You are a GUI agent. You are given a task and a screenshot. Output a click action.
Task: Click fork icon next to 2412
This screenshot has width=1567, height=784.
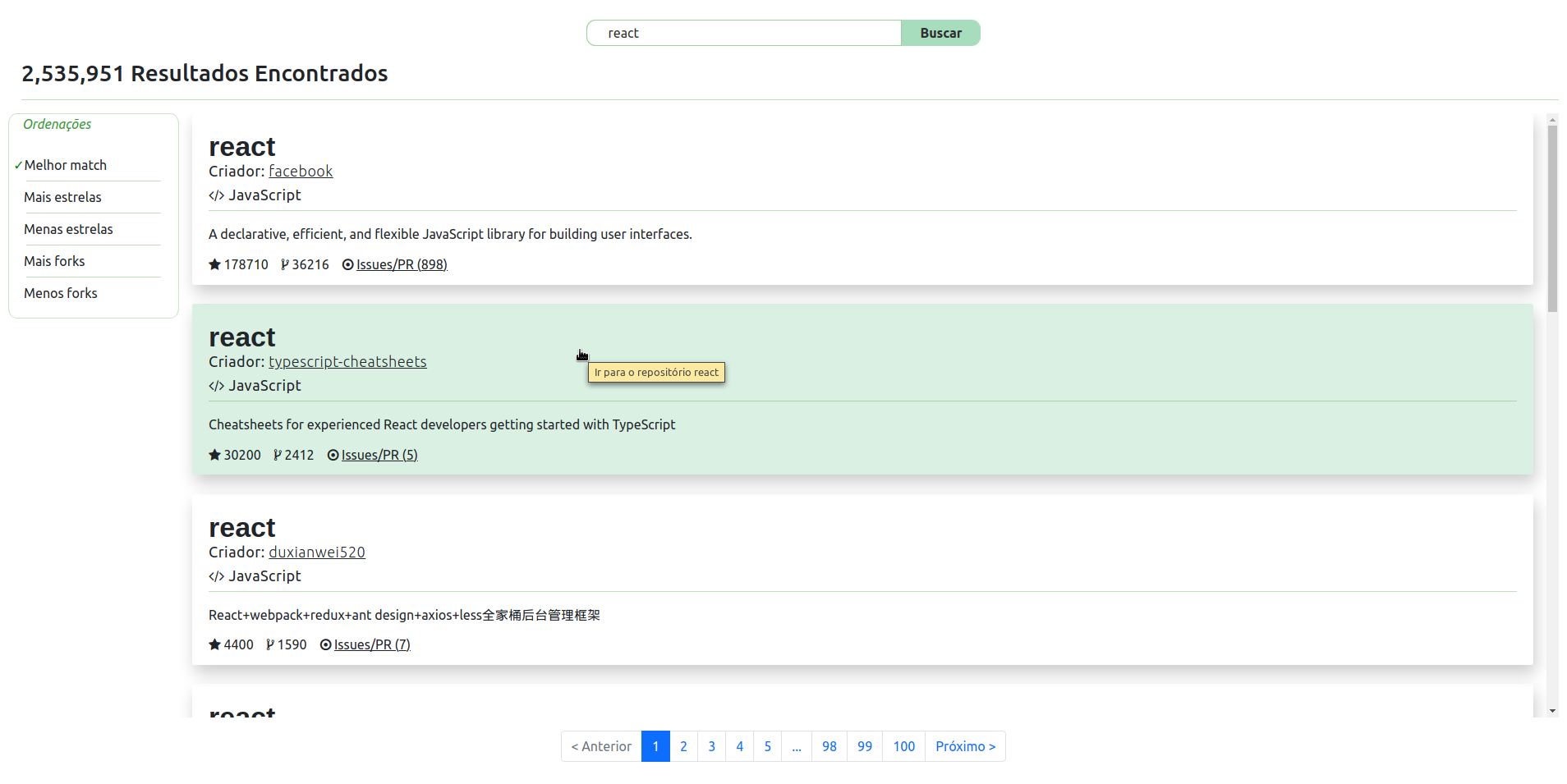(278, 455)
